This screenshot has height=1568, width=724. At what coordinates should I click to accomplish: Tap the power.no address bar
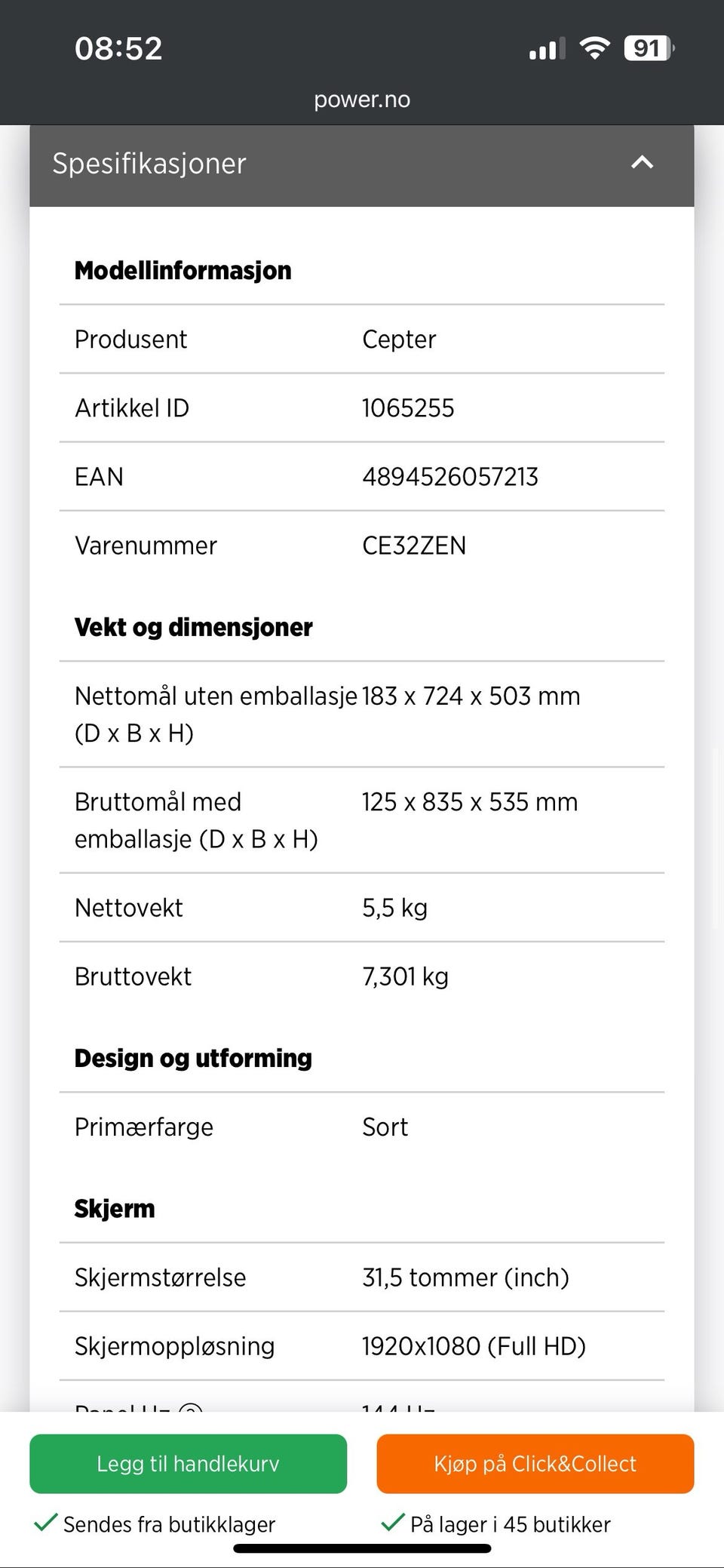(x=362, y=100)
